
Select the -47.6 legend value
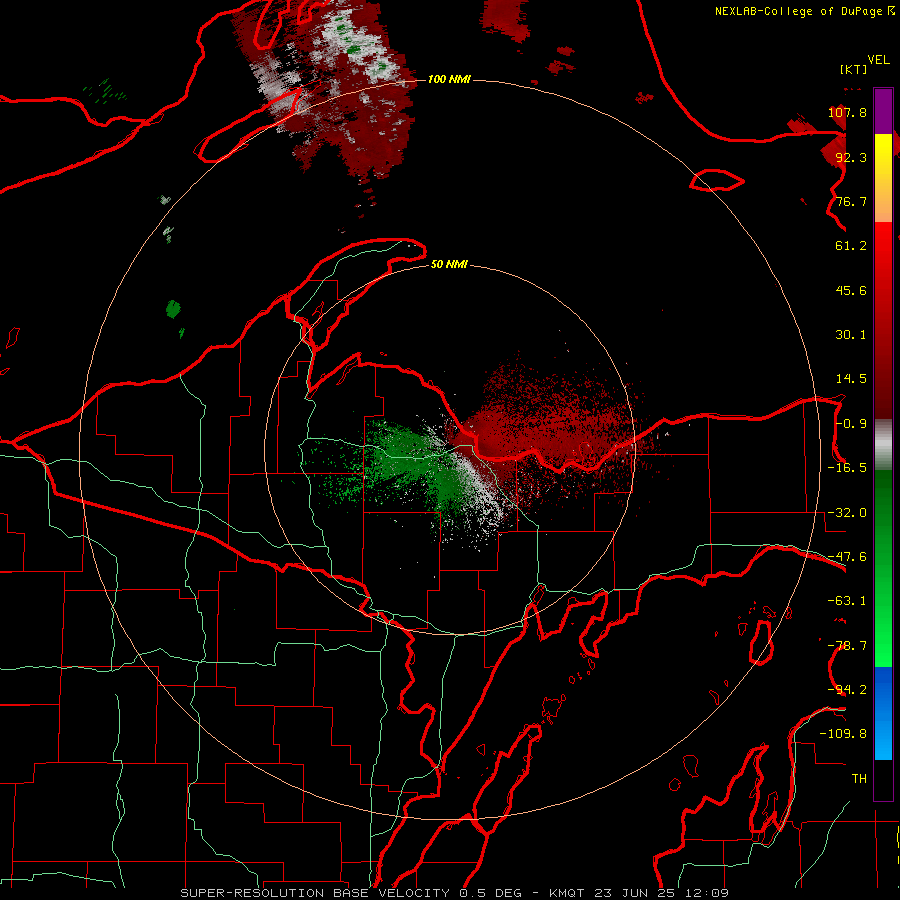pos(847,557)
